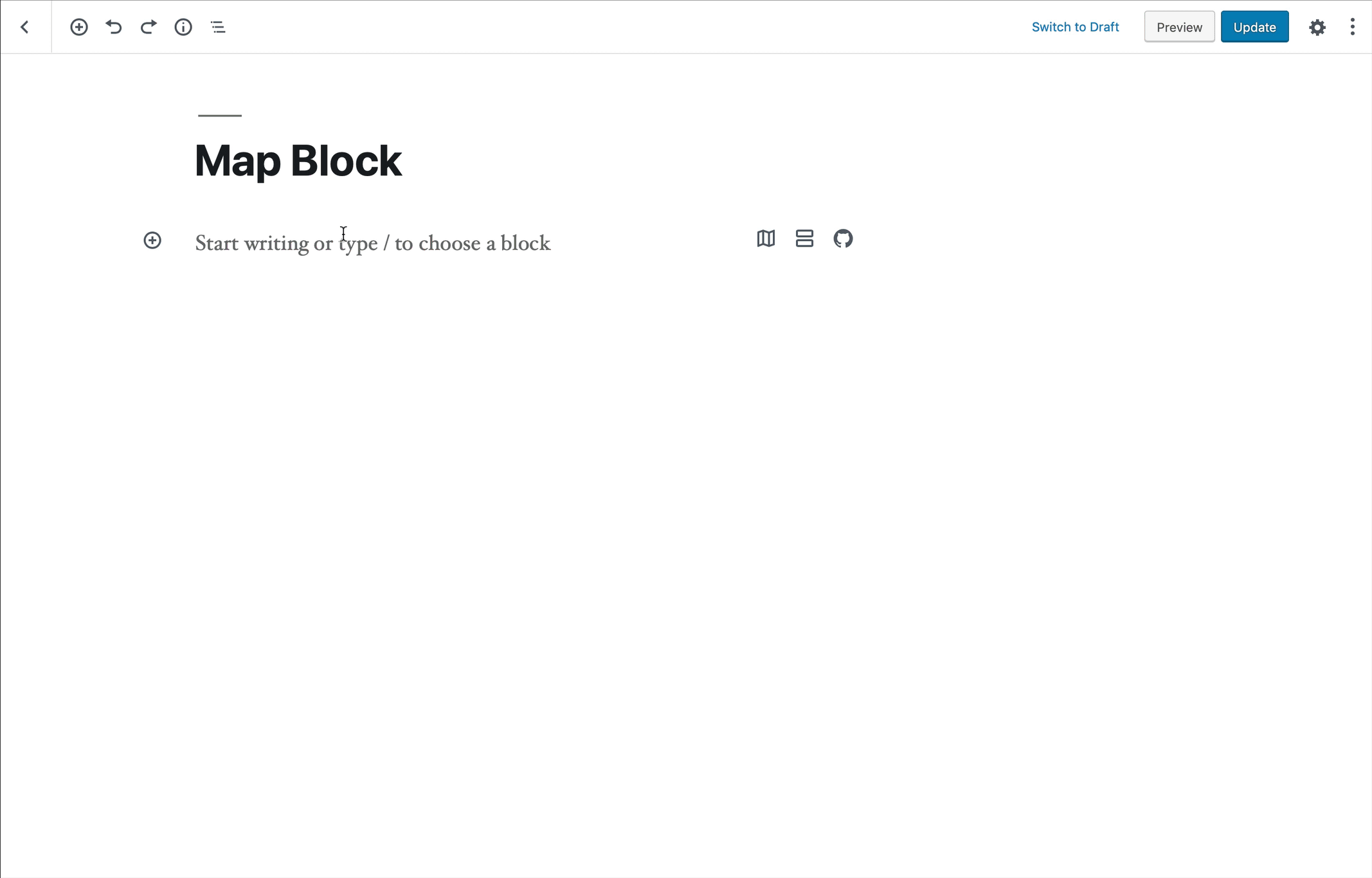Viewport: 1372px width, 878px height.
Task: Click the empty paragraph placeholder text
Action: (x=373, y=243)
